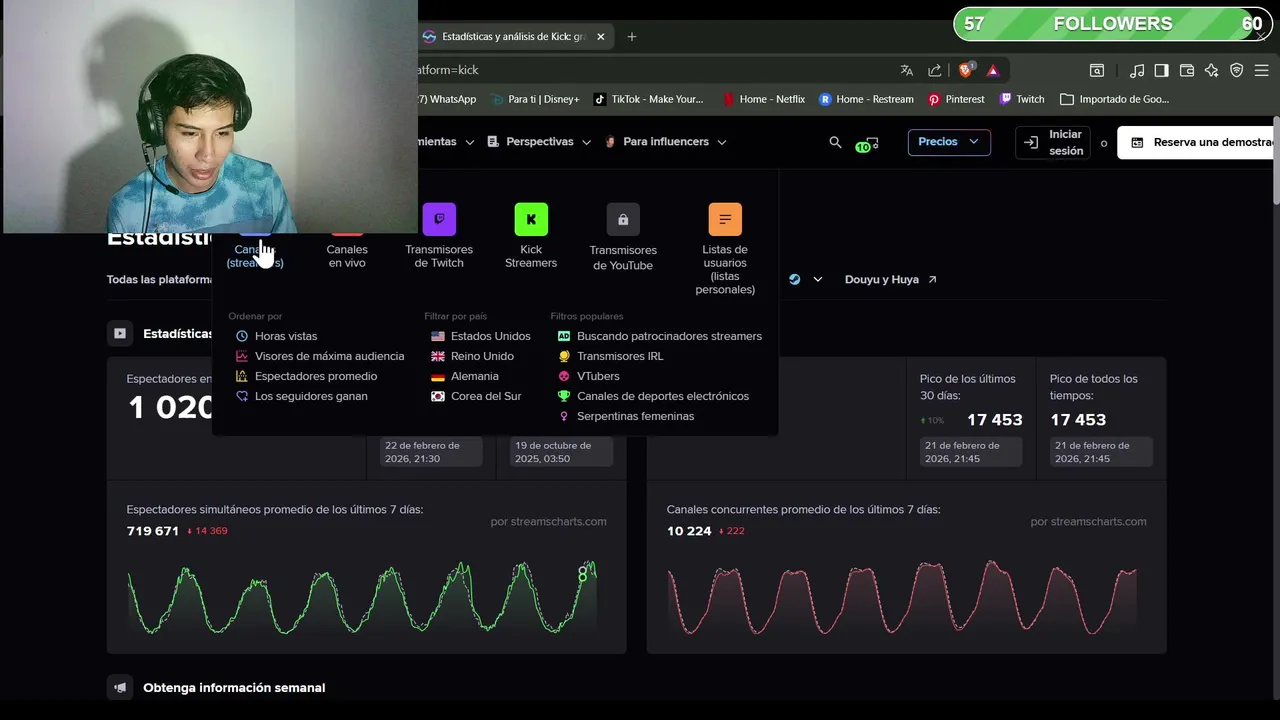Click the share page icon in address bar
Image resolution: width=1280 pixels, height=720 pixels.
[935, 70]
